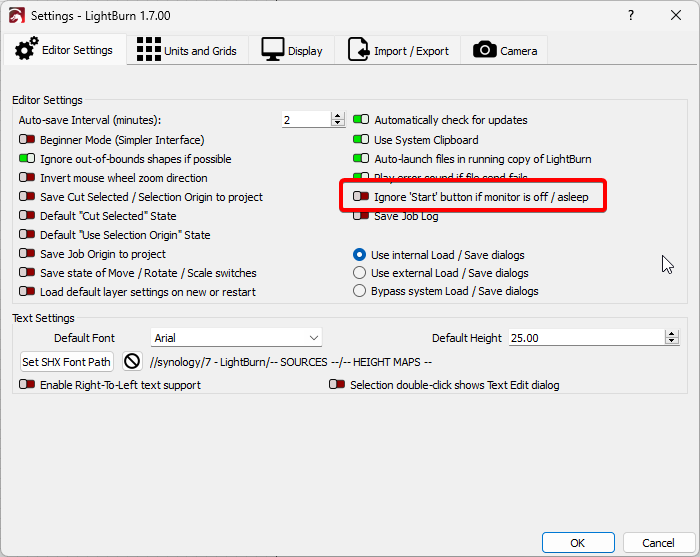The width and height of the screenshot is (700, 557).
Task: Toggle Beginner Mode (Simpler Interface)
Action: point(27,140)
